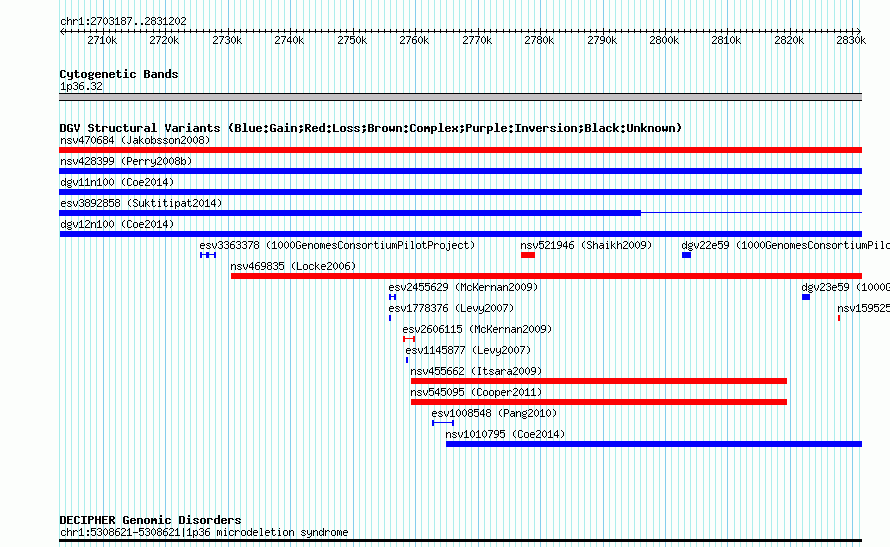Click the 2830k ruler position label
The image size is (890, 547).
point(851,40)
